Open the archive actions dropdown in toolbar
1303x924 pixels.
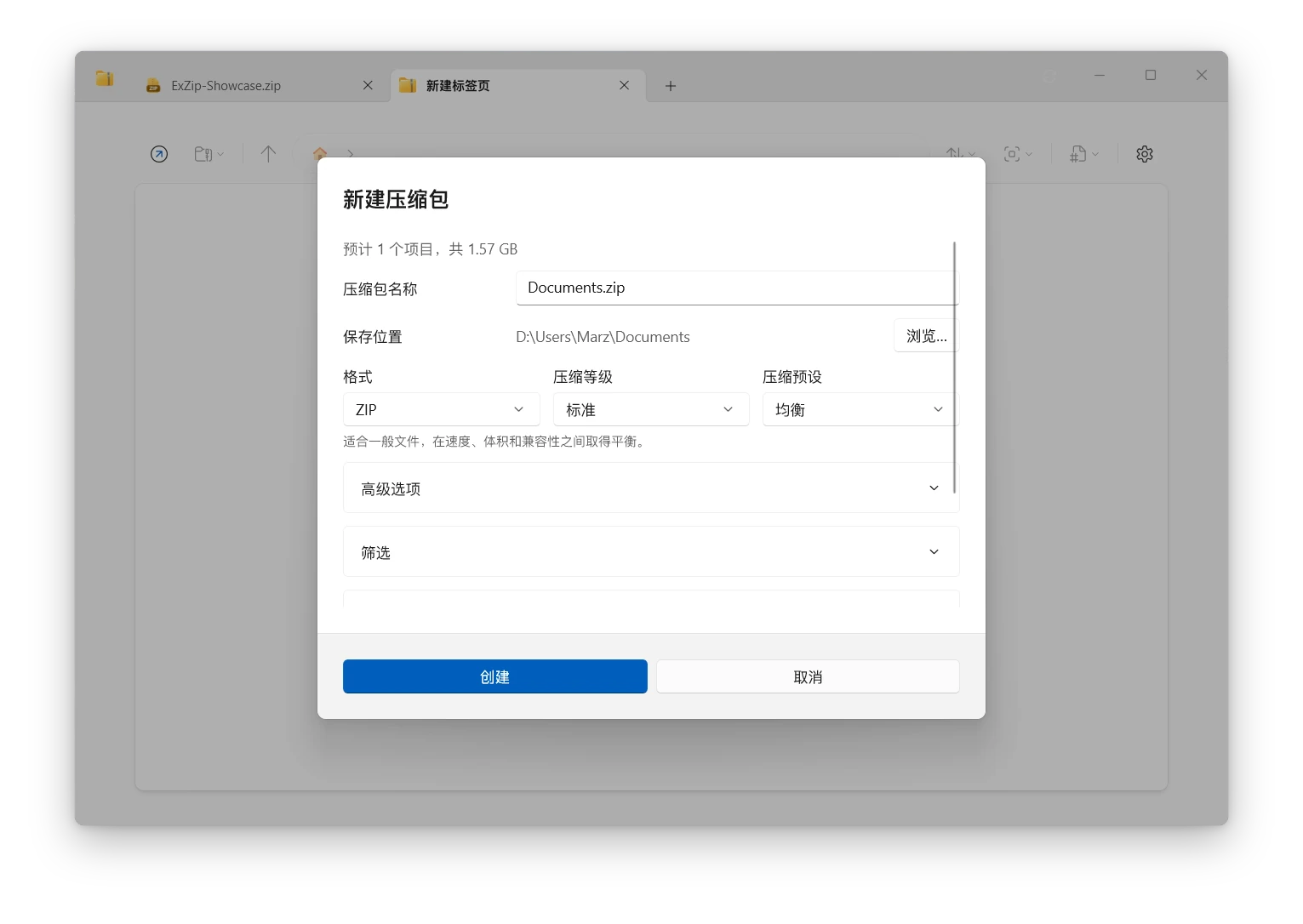[x=209, y=154]
